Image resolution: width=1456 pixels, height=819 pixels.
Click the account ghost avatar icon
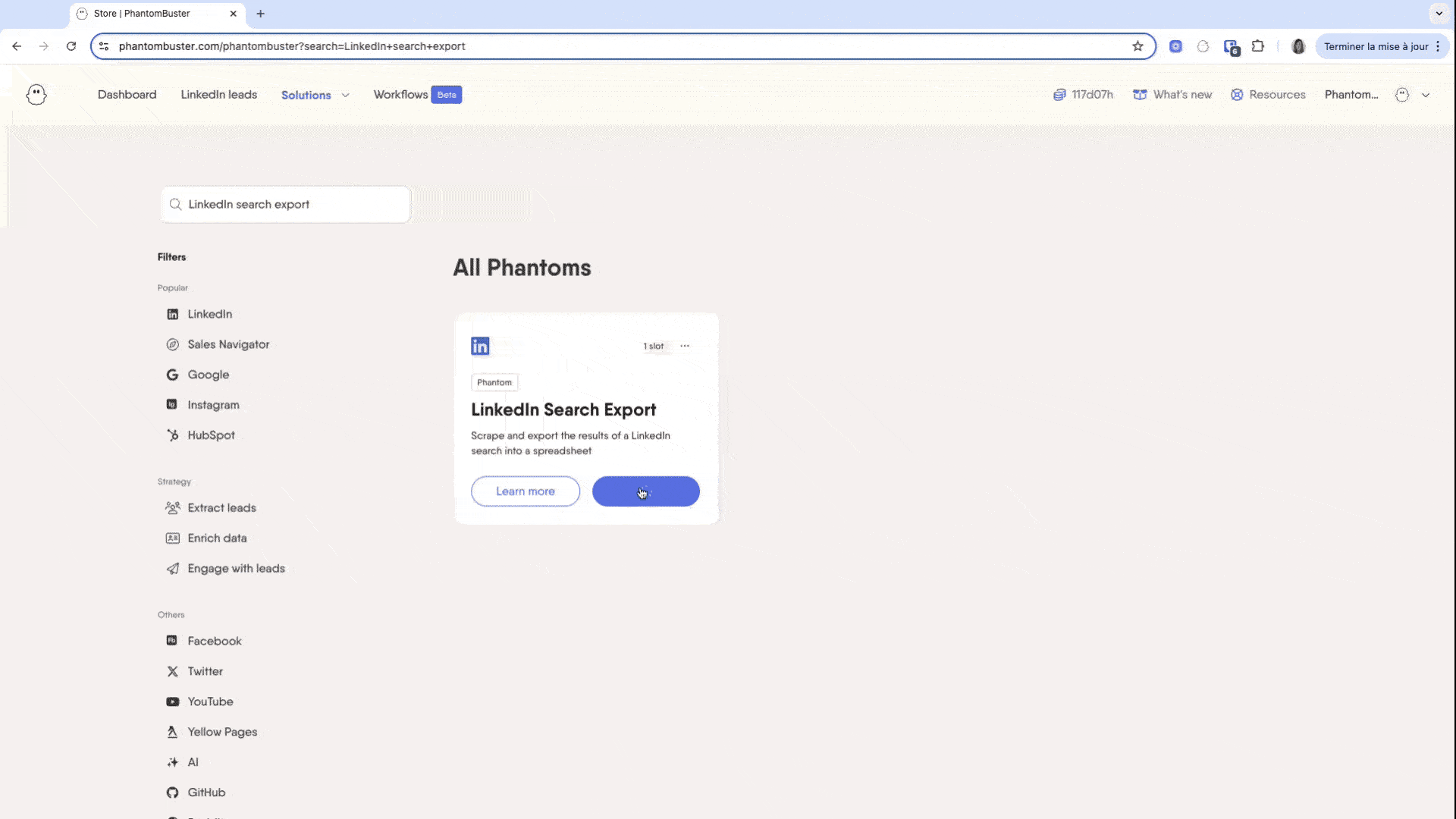(1402, 95)
